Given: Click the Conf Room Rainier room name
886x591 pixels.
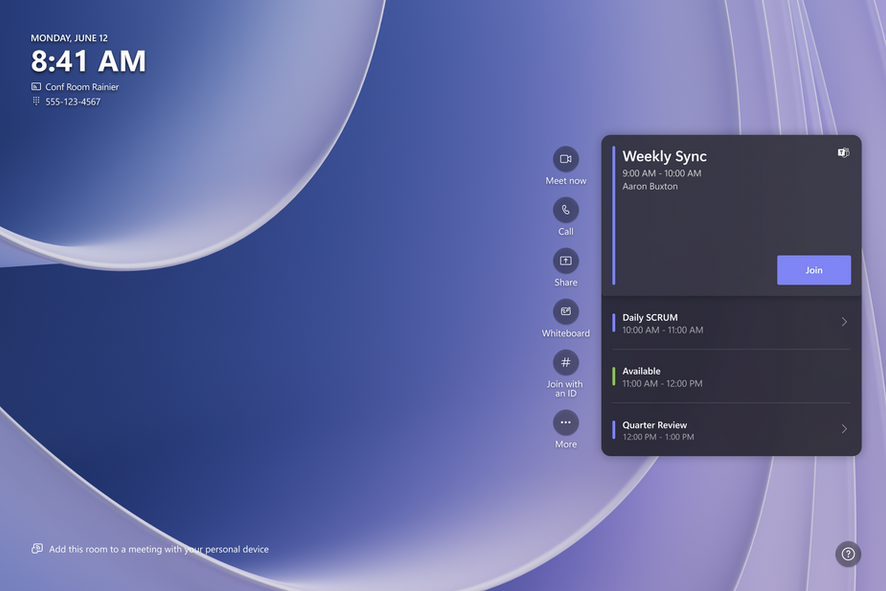Looking at the screenshot, I should pyautogui.click(x=82, y=87).
